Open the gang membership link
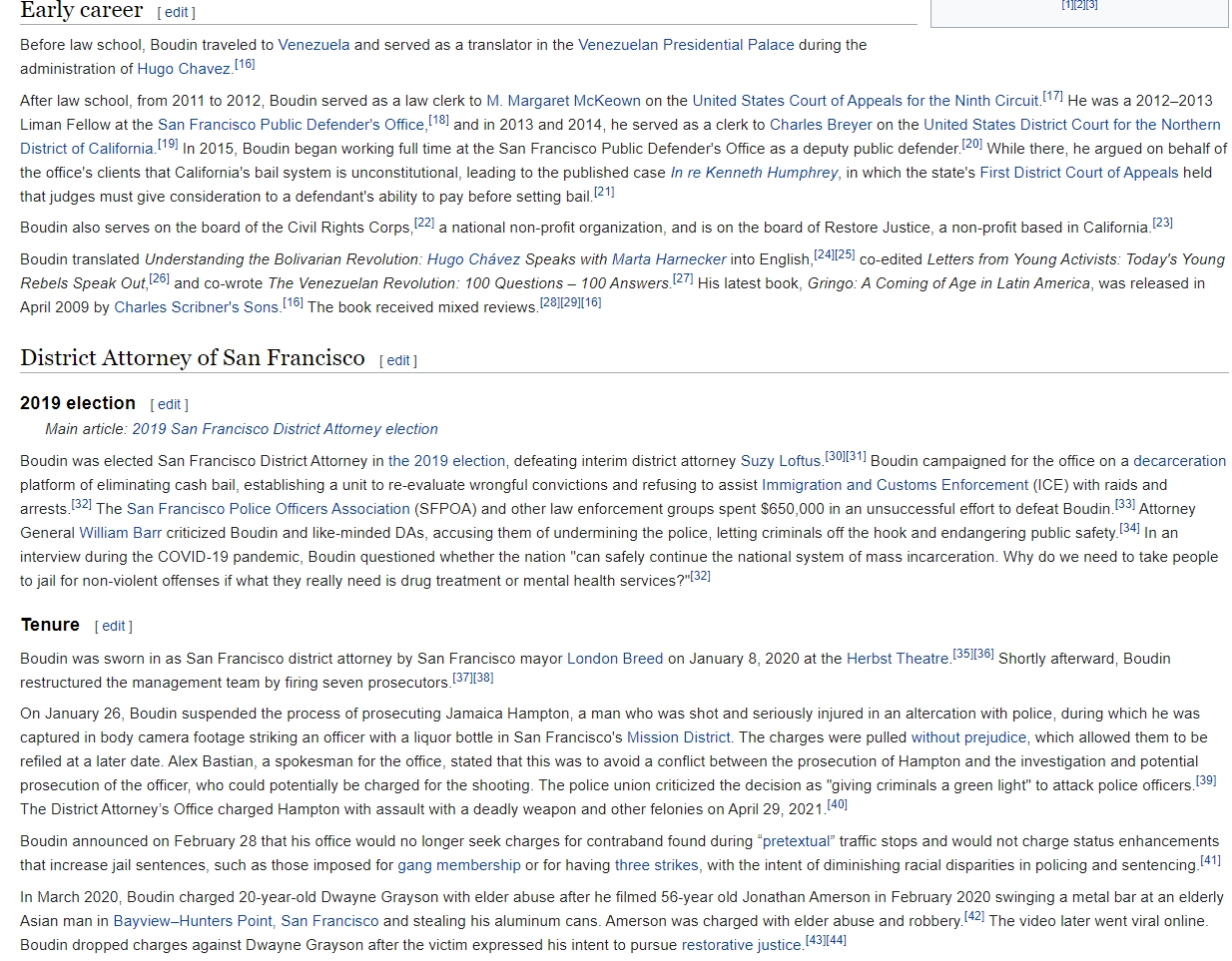The image size is (1232, 961). [459, 865]
